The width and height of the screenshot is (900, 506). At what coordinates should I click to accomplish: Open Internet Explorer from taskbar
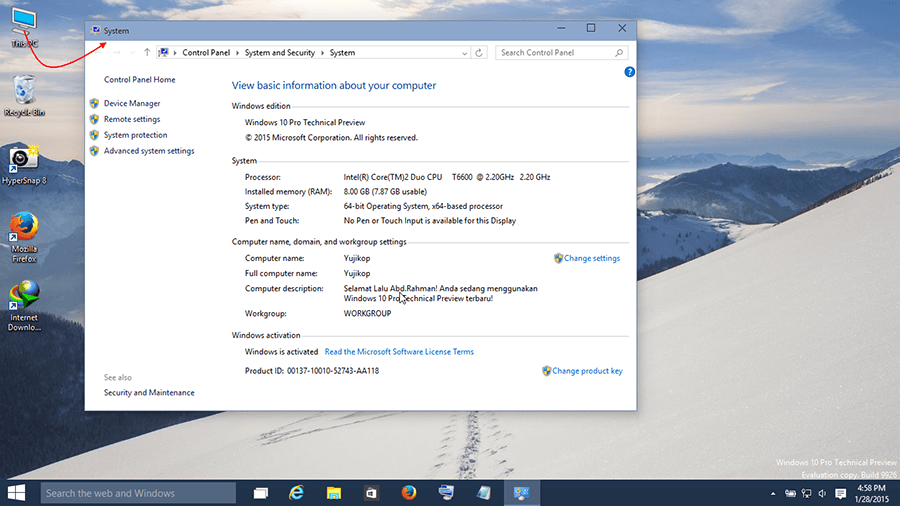coord(297,493)
